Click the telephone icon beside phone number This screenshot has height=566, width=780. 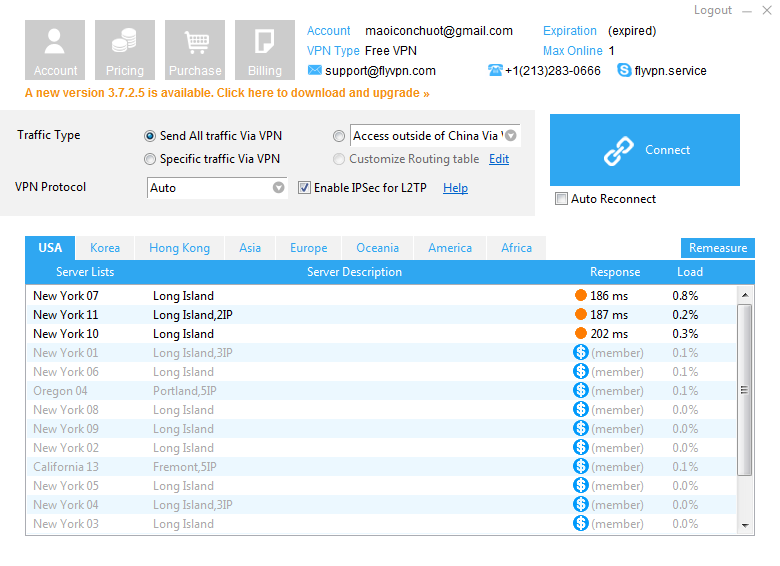[495, 71]
